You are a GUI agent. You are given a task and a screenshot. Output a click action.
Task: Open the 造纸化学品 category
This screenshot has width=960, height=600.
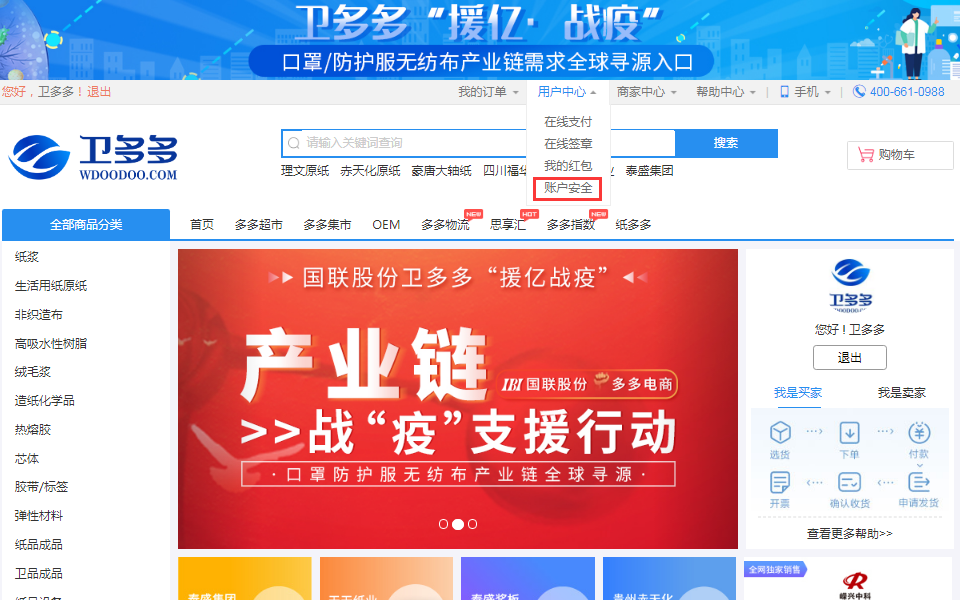(45, 400)
